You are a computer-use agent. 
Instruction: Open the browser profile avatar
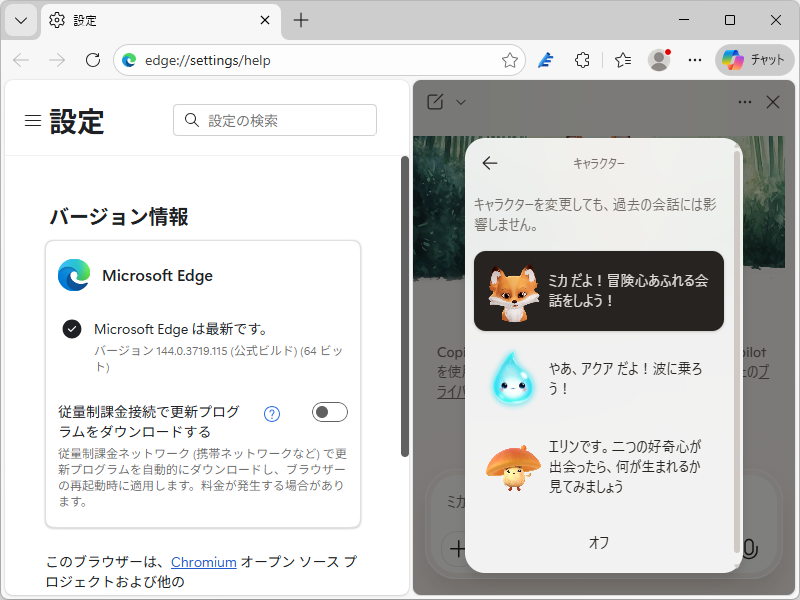(x=659, y=60)
